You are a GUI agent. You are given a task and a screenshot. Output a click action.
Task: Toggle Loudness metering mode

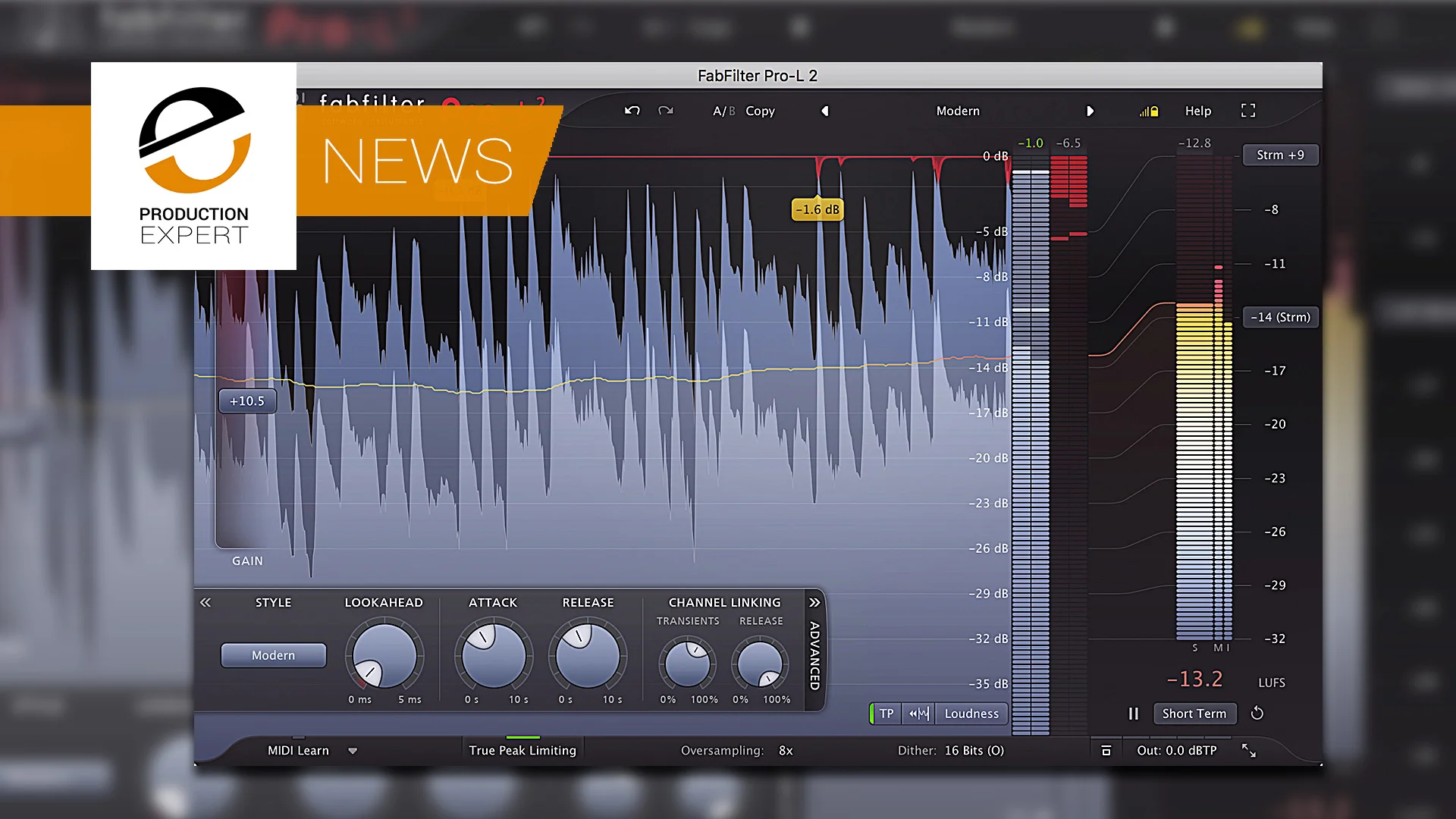pyautogui.click(x=971, y=714)
